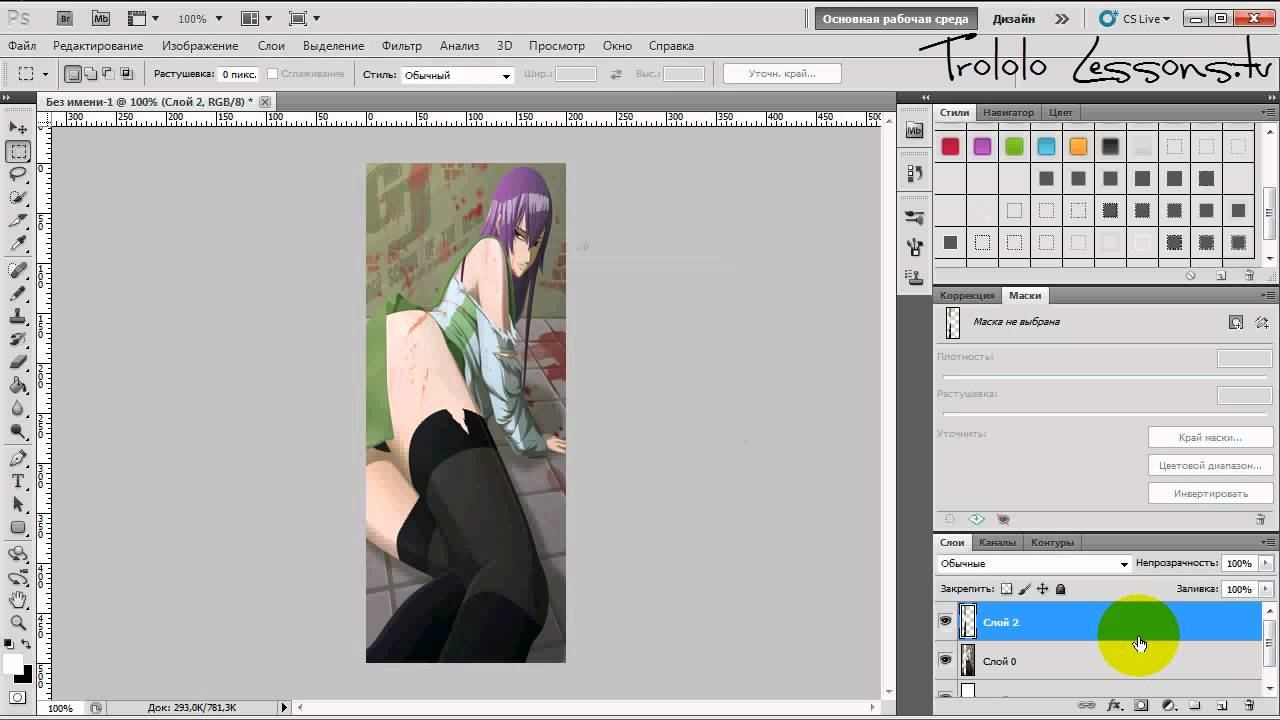Select the Rectangle shape tool
This screenshot has height=720, width=1280.
[18, 527]
